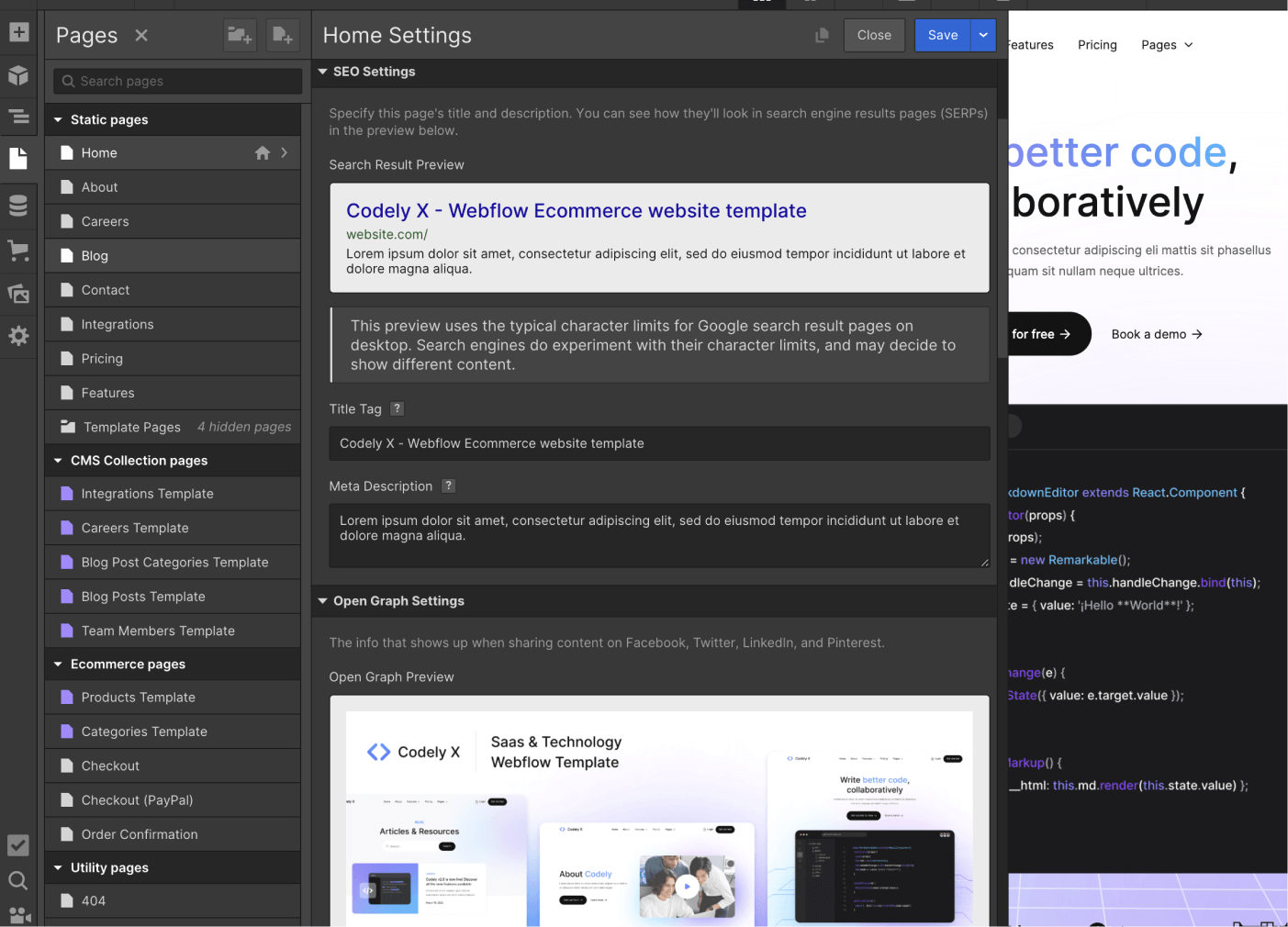This screenshot has height=927, width=1288.
Task: Open the Navigator panel
Action: click(x=18, y=117)
